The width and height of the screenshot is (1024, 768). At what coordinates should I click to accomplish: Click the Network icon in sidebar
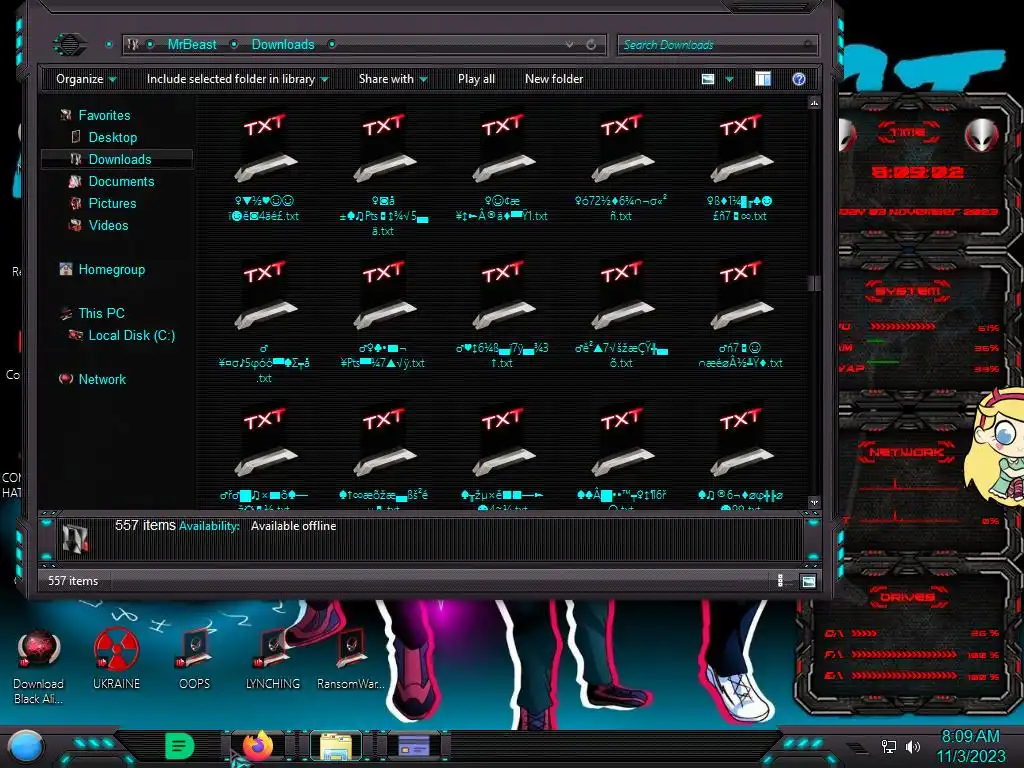(65, 379)
